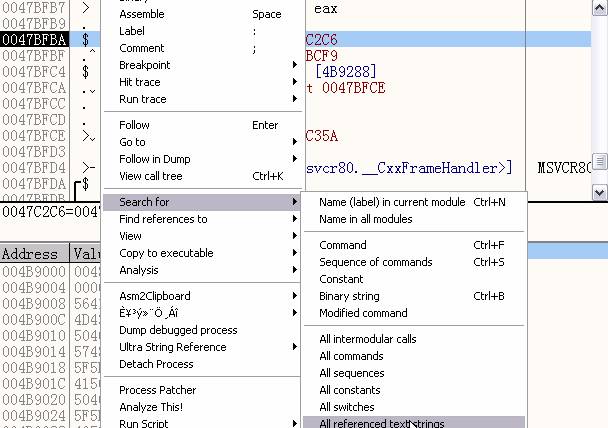Open the Hit trace submenu
Screen dimensions: 608x428
coord(202,82)
